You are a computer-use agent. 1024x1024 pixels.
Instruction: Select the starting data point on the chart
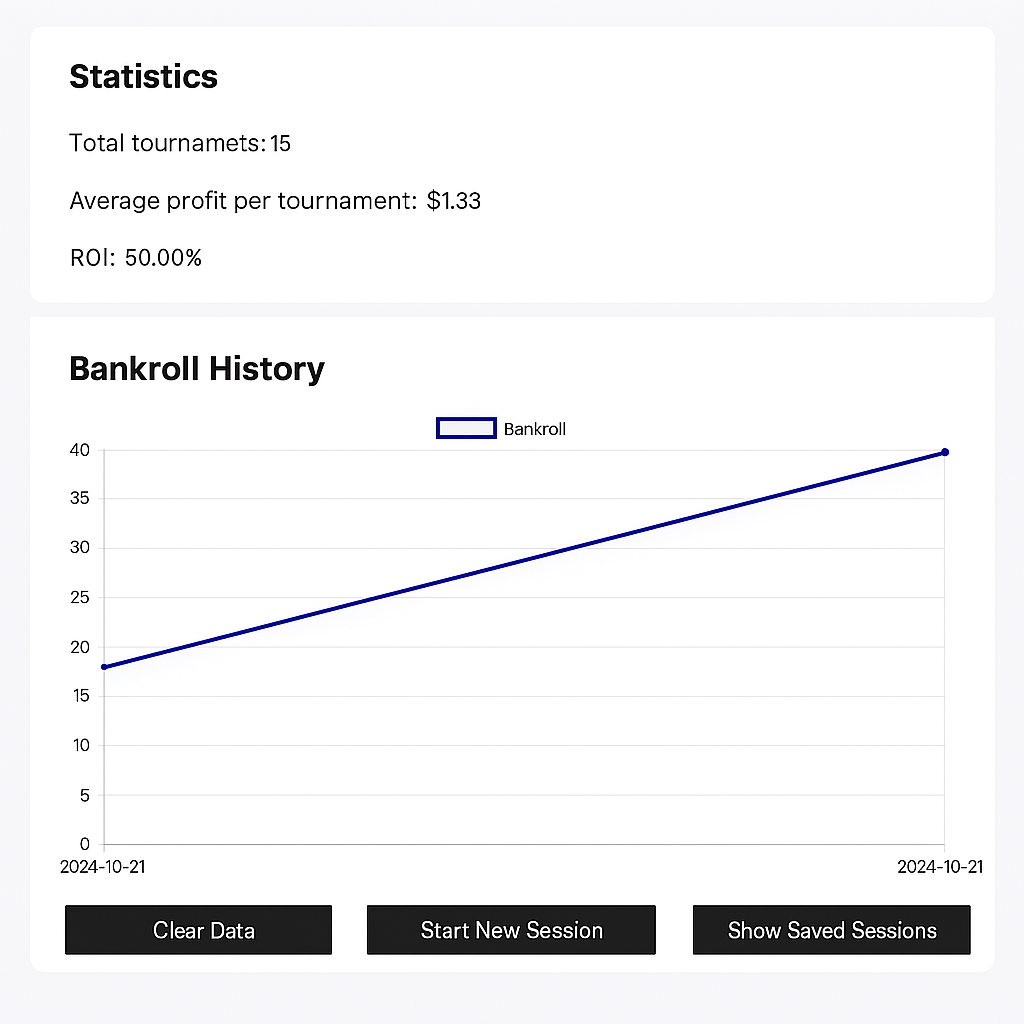(104, 667)
